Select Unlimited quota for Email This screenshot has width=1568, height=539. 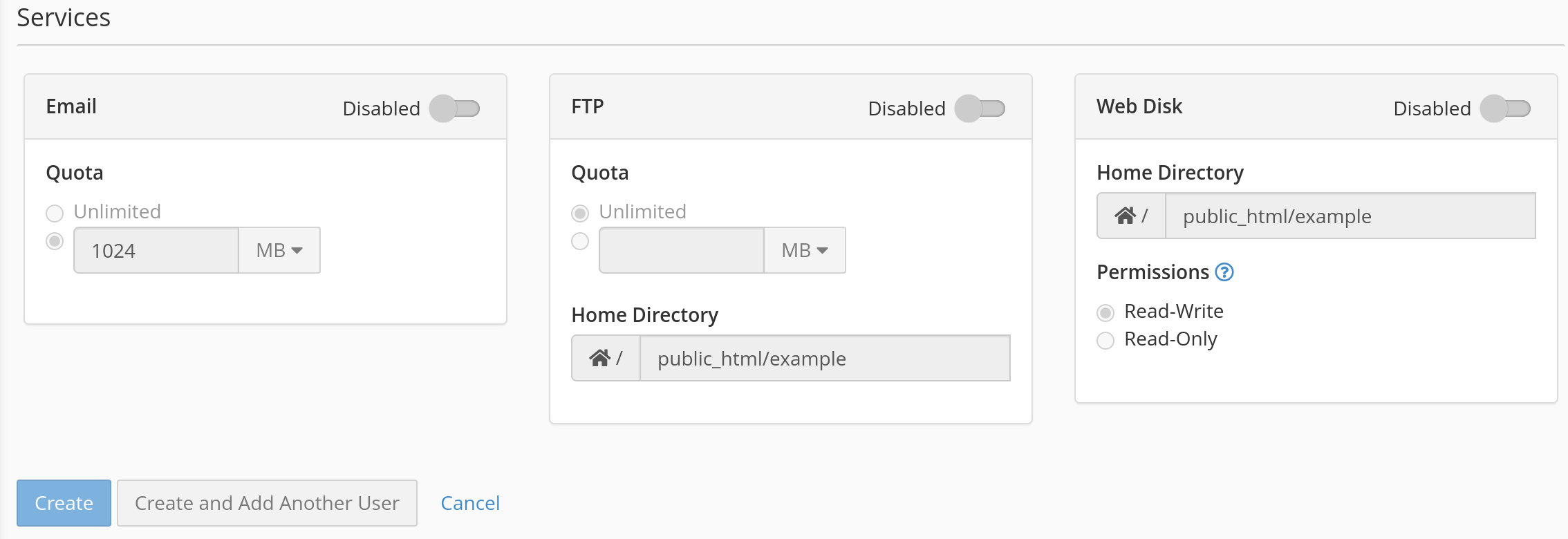point(55,213)
